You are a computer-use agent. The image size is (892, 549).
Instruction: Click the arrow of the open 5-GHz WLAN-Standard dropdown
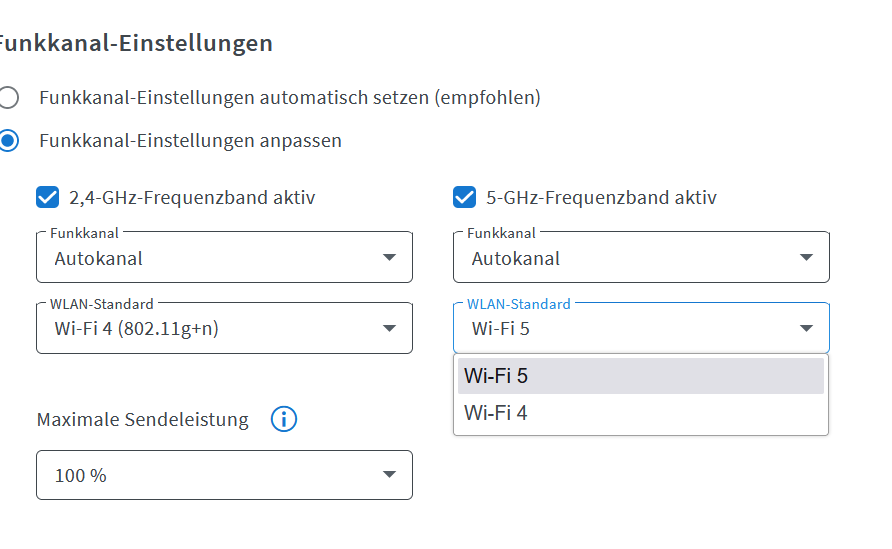tap(807, 328)
